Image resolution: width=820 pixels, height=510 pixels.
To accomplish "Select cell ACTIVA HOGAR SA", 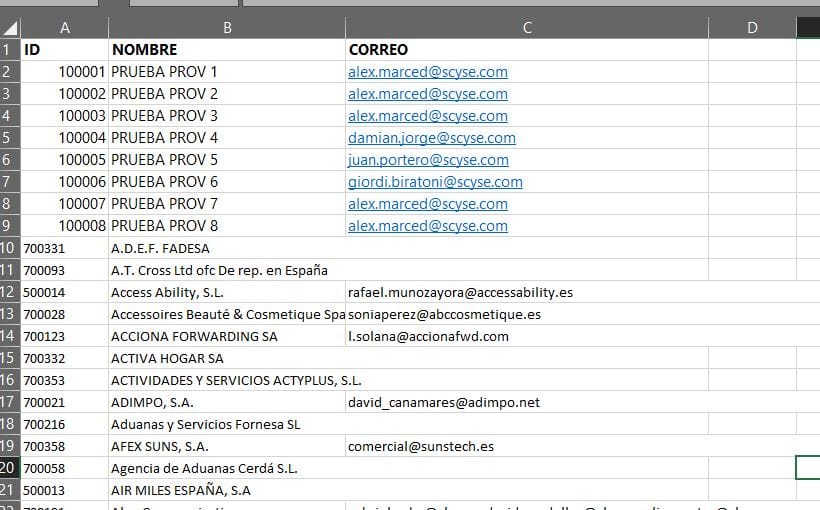I will pyautogui.click(x=227, y=358).
